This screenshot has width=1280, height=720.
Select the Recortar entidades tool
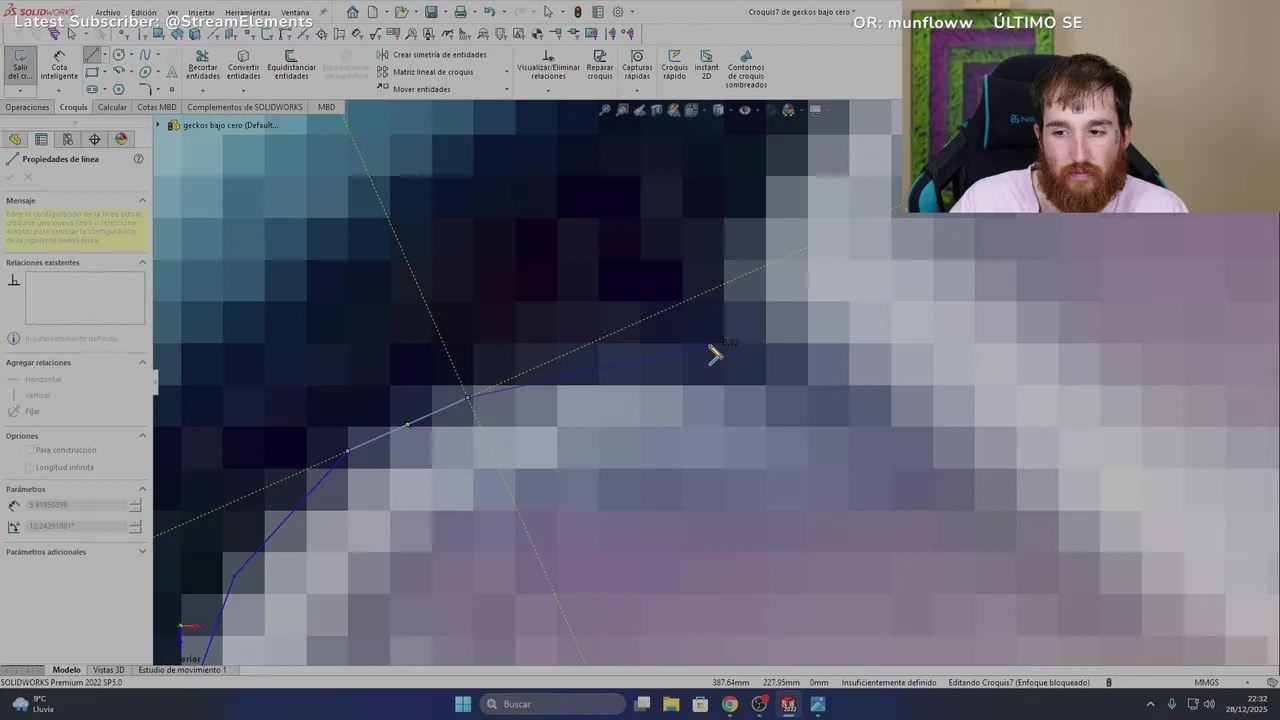tap(202, 65)
